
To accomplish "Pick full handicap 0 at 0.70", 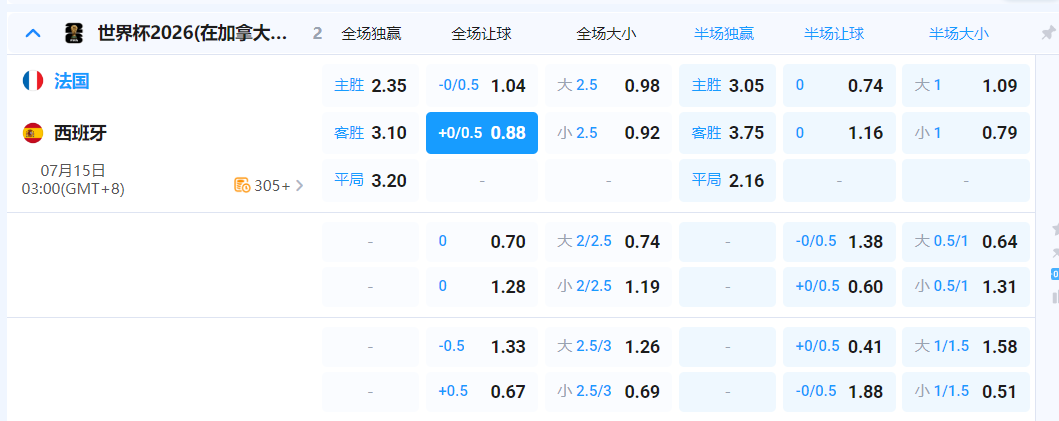I will click(x=482, y=242).
